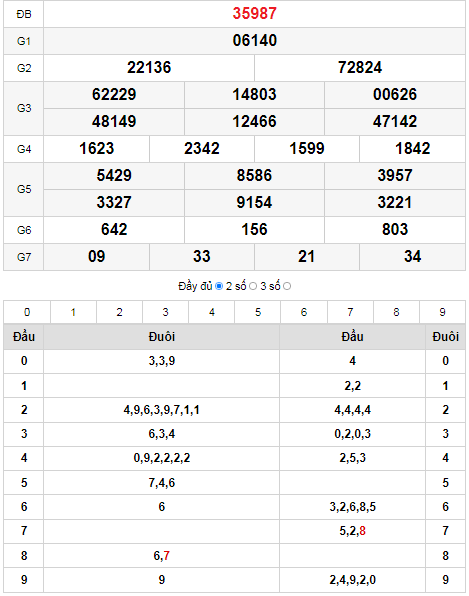Click G5 number 8586

[254, 176]
